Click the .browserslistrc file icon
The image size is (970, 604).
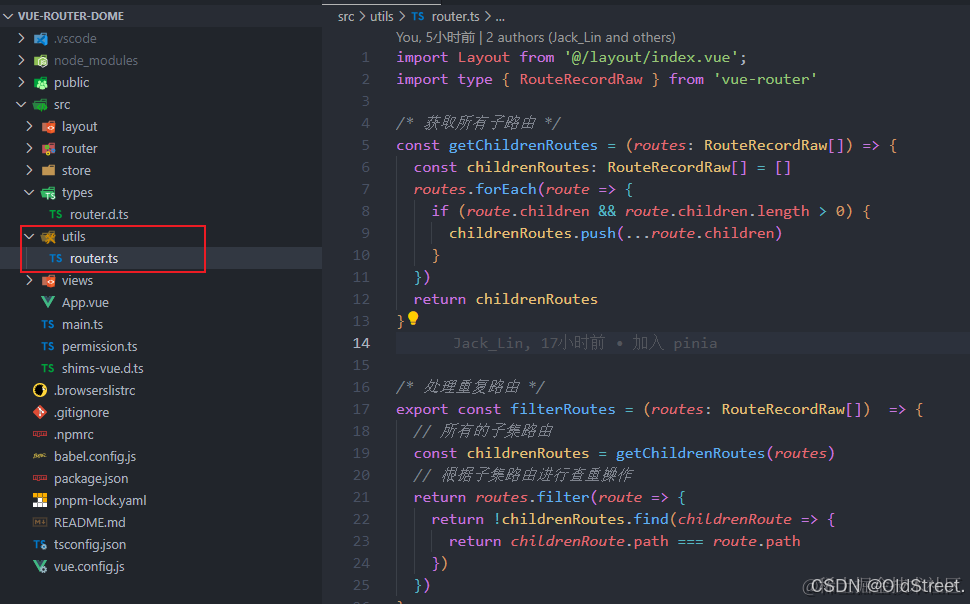coord(40,390)
